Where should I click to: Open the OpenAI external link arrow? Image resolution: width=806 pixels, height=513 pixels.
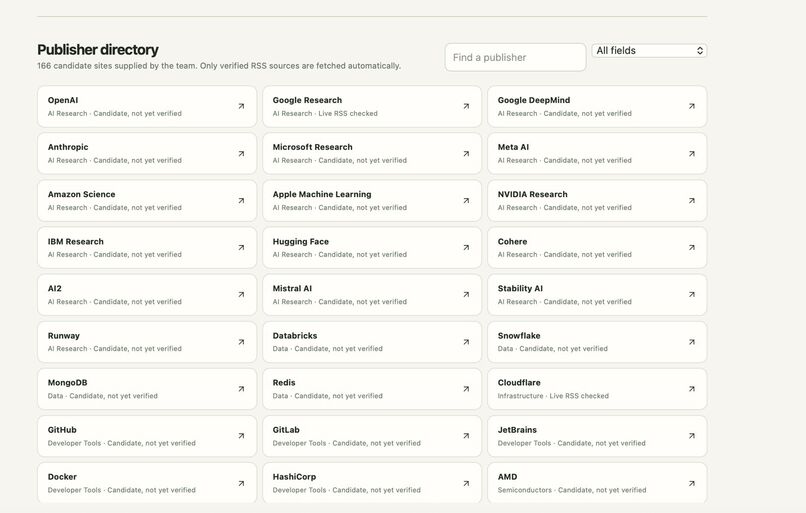point(241,106)
